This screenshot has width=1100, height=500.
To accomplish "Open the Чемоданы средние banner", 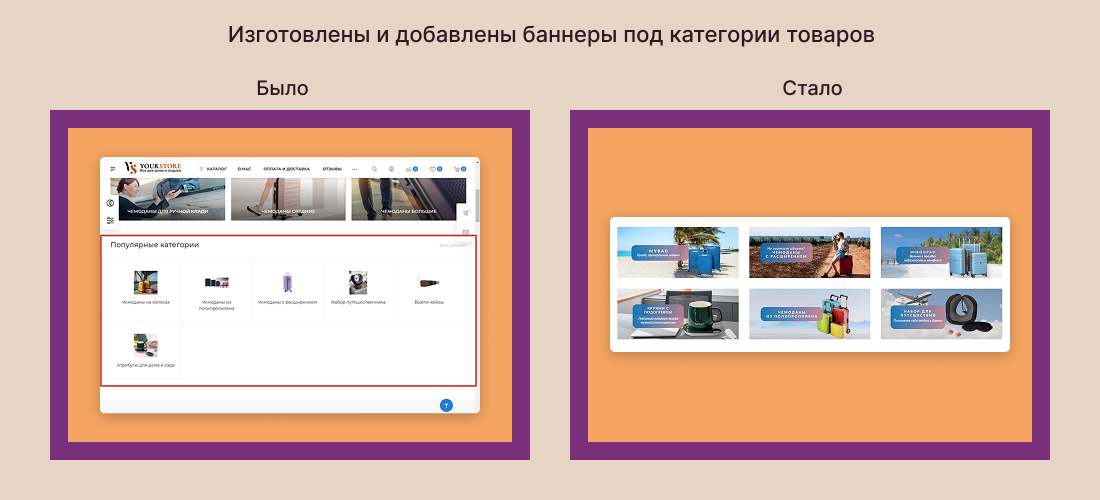I will pos(288,199).
